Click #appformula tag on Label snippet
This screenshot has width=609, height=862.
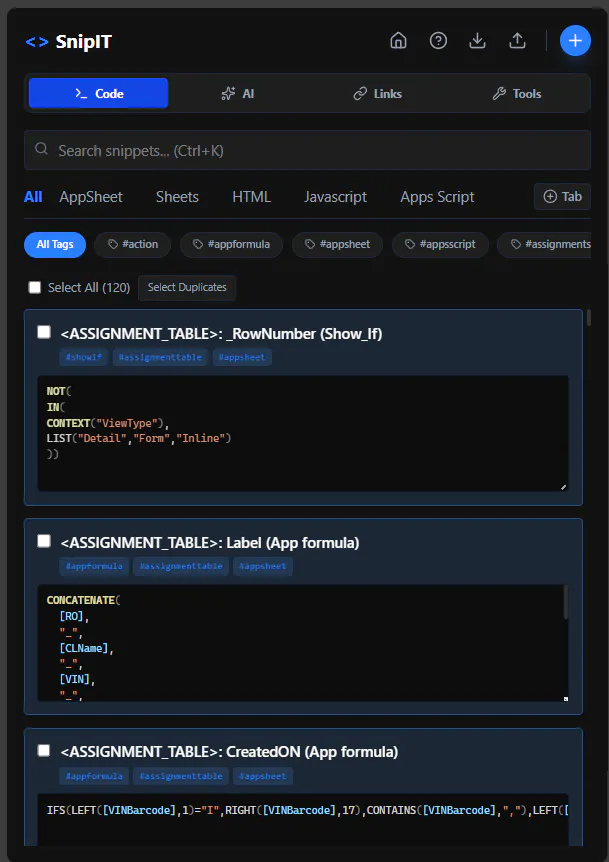(94, 566)
